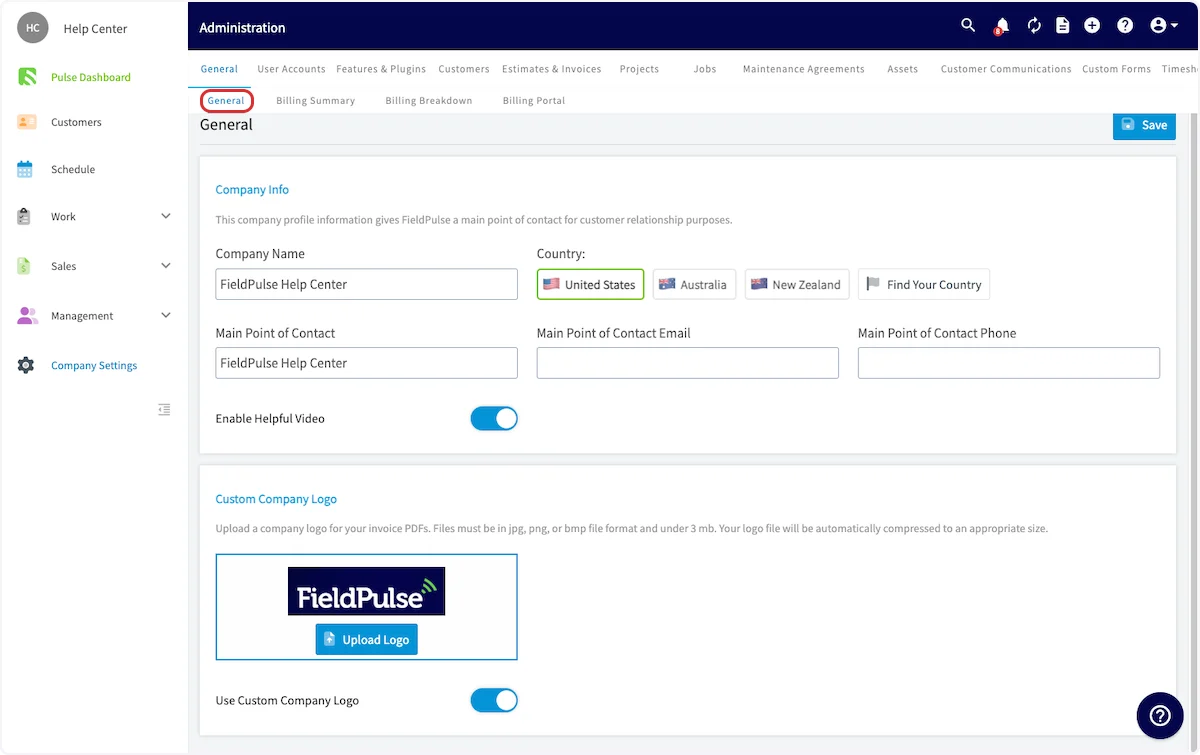Click the Customers sidebar icon

tap(27, 122)
